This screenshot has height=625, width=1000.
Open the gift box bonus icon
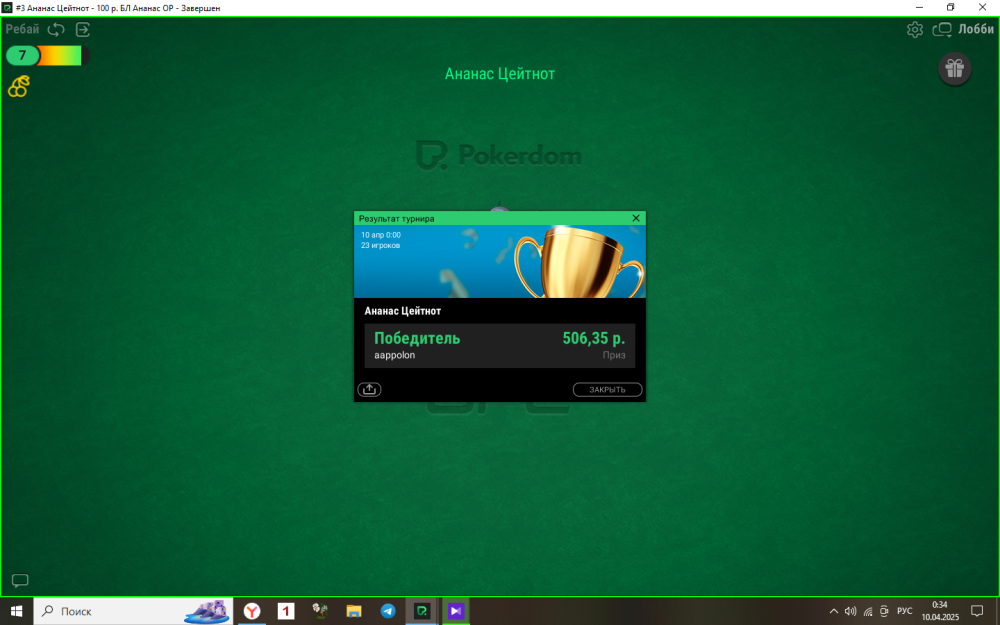coord(954,68)
